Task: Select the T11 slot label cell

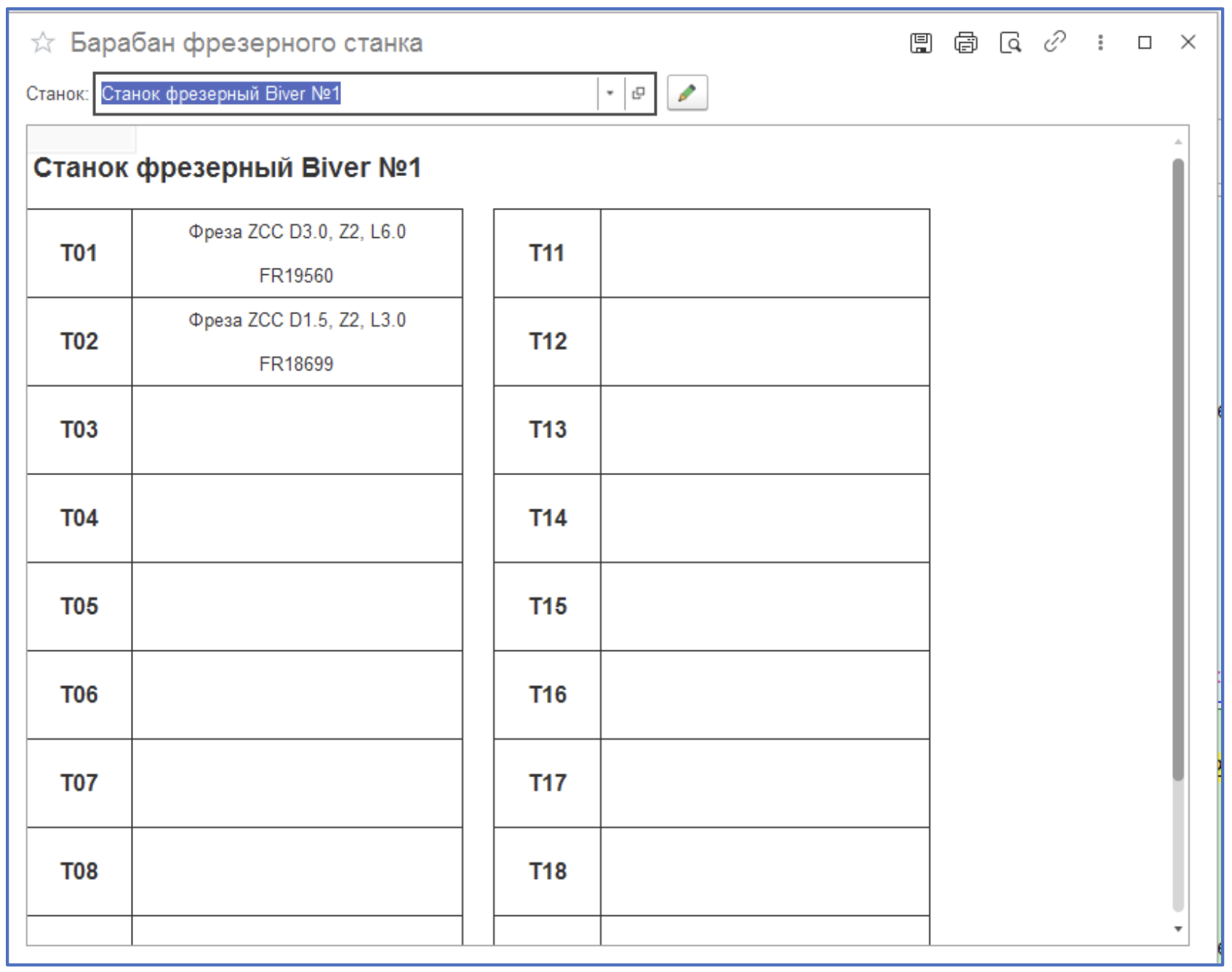Action: 547,253
